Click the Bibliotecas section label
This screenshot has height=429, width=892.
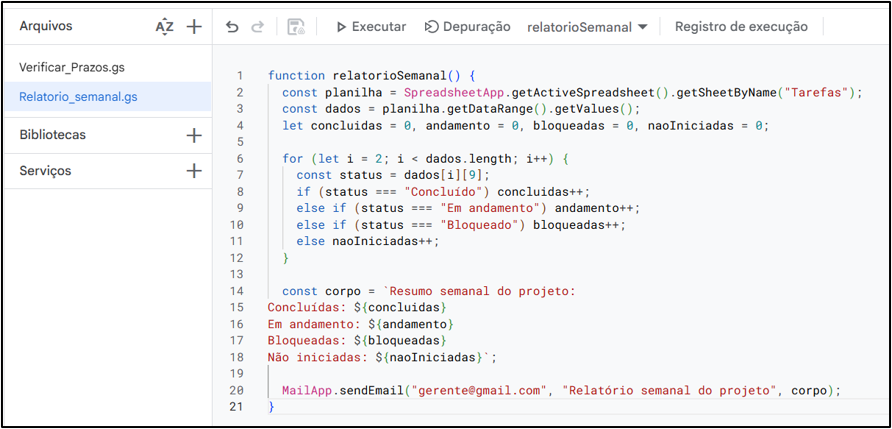[52, 135]
